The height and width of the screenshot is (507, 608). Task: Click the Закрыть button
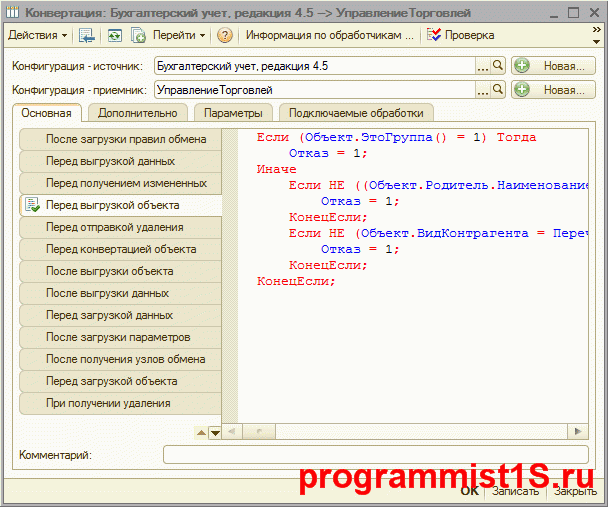(575, 491)
